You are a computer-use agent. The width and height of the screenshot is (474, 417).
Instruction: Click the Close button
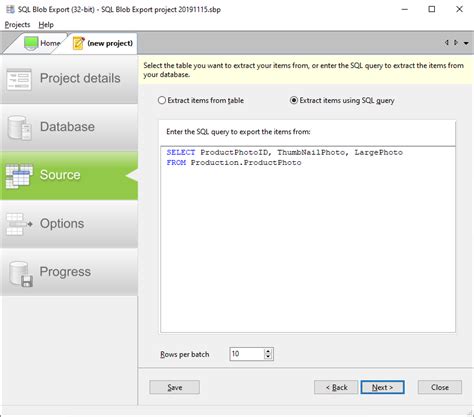tap(440, 387)
